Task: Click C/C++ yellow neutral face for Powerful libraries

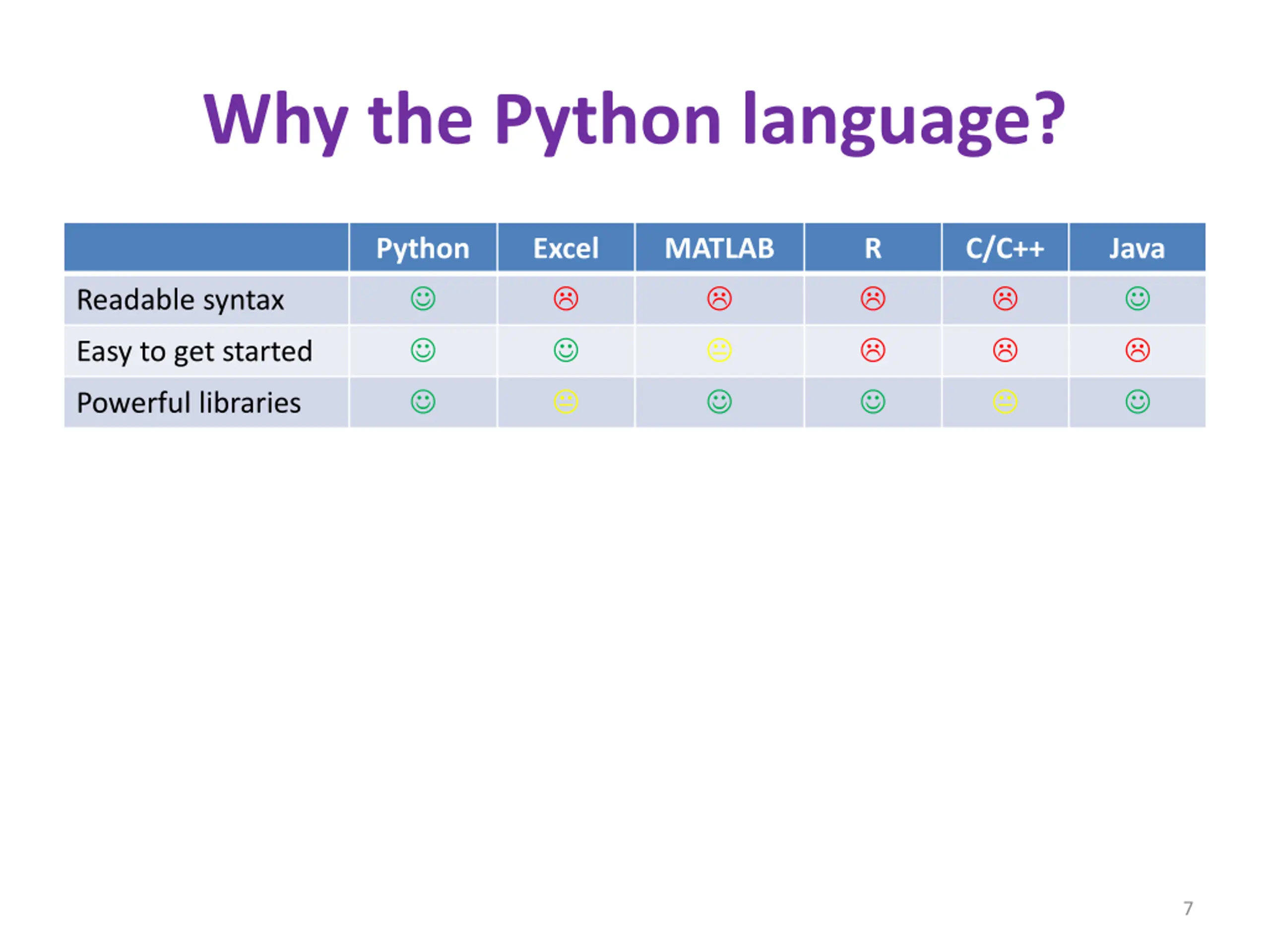Action: click(x=1005, y=402)
